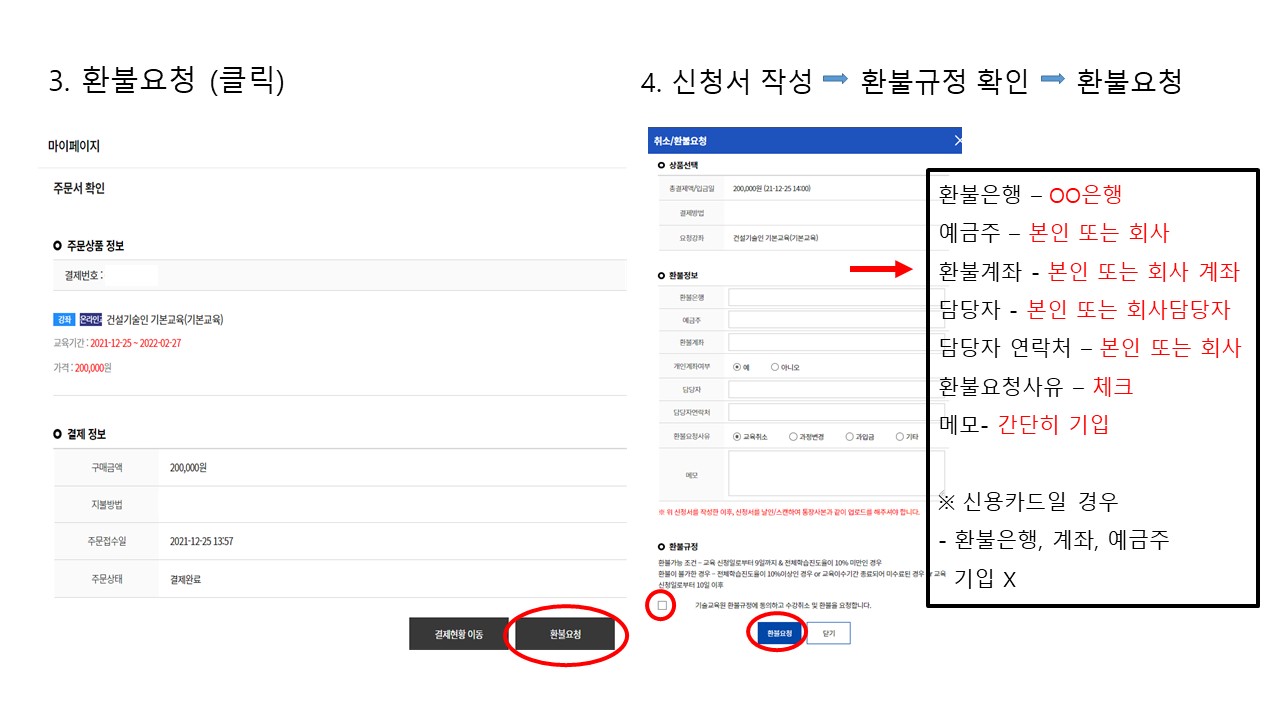Viewport: 1280px width, 720px height.
Task: Click the 환불은행 input field
Action: [828, 297]
